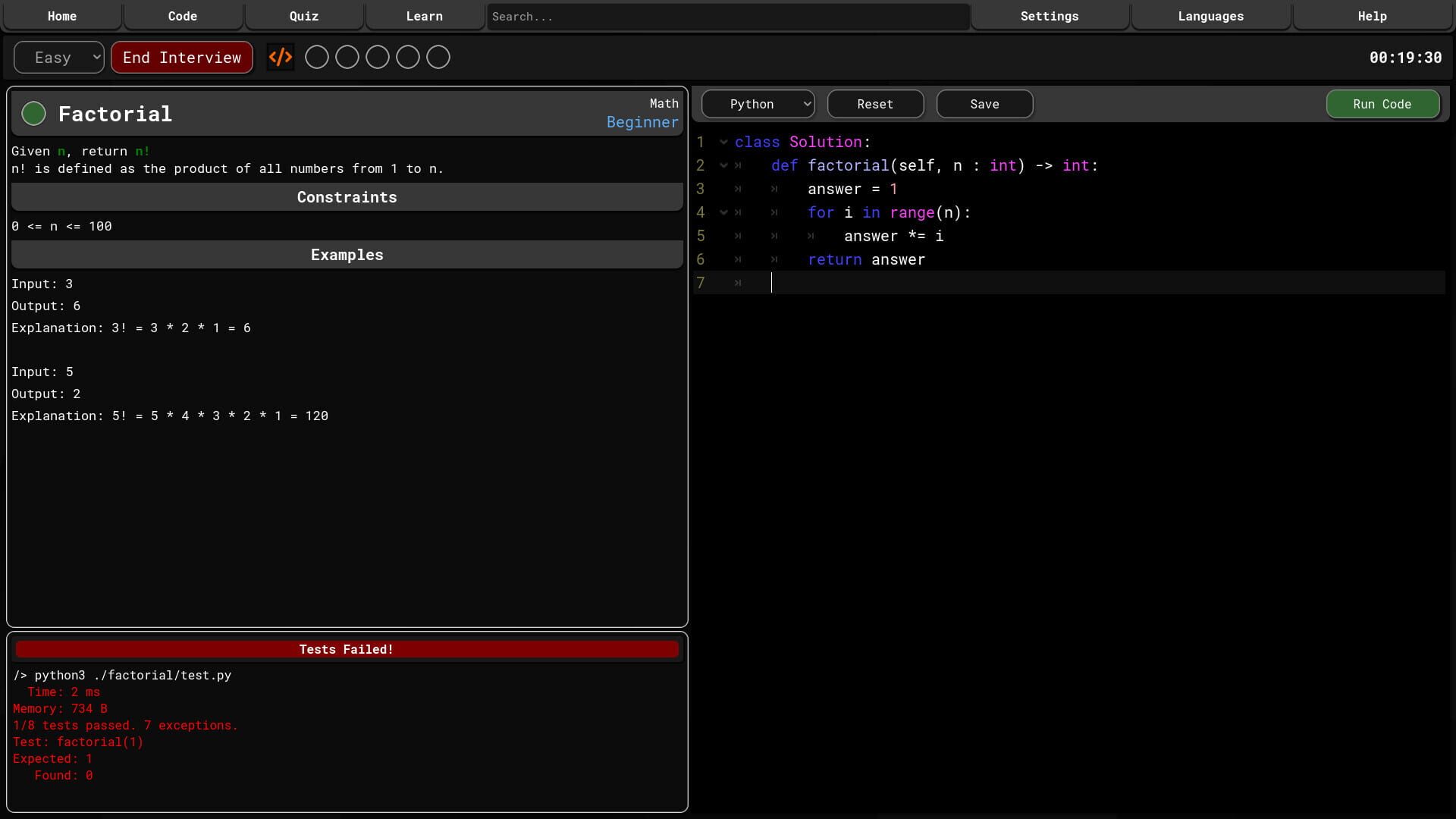
Task: Click the Beginner difficulty link
Action: [x=642, y=123]
